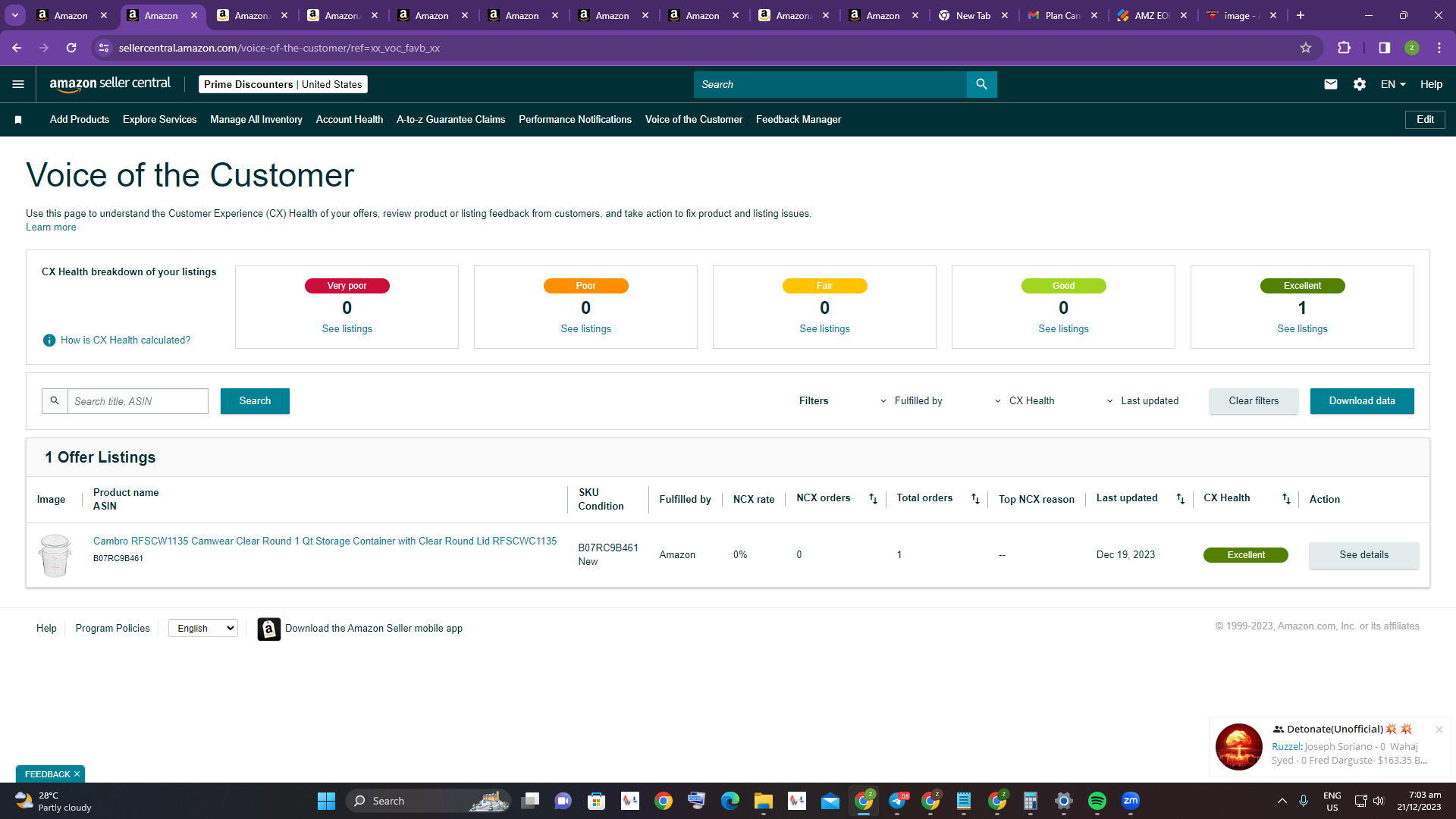The image size is (1456, 819).
Task: Open Account Health page
Action: pos(350,120)
